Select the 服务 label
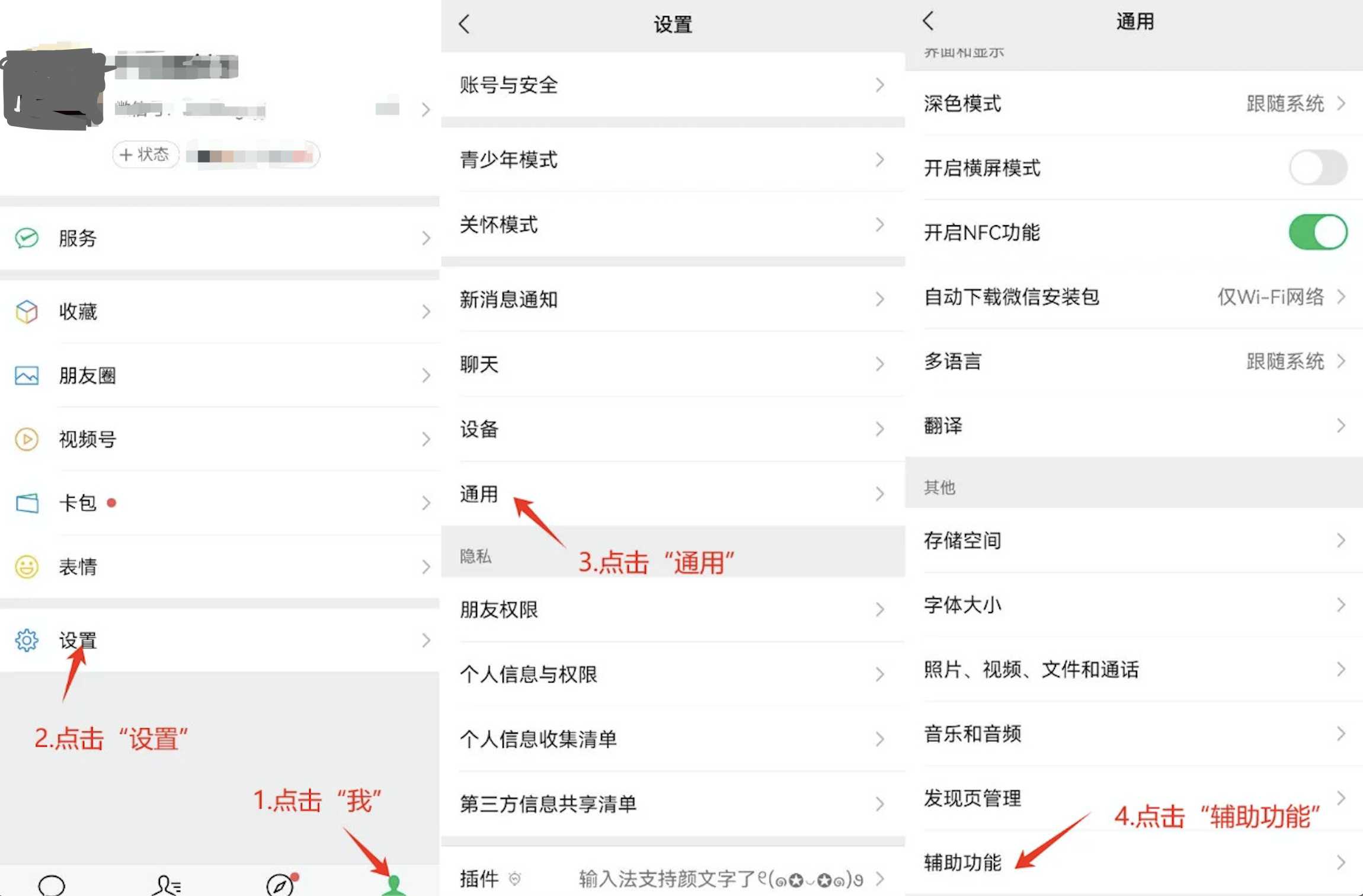Image resolution: width=1363 pixels, height=896 pixels. (78, 238)
